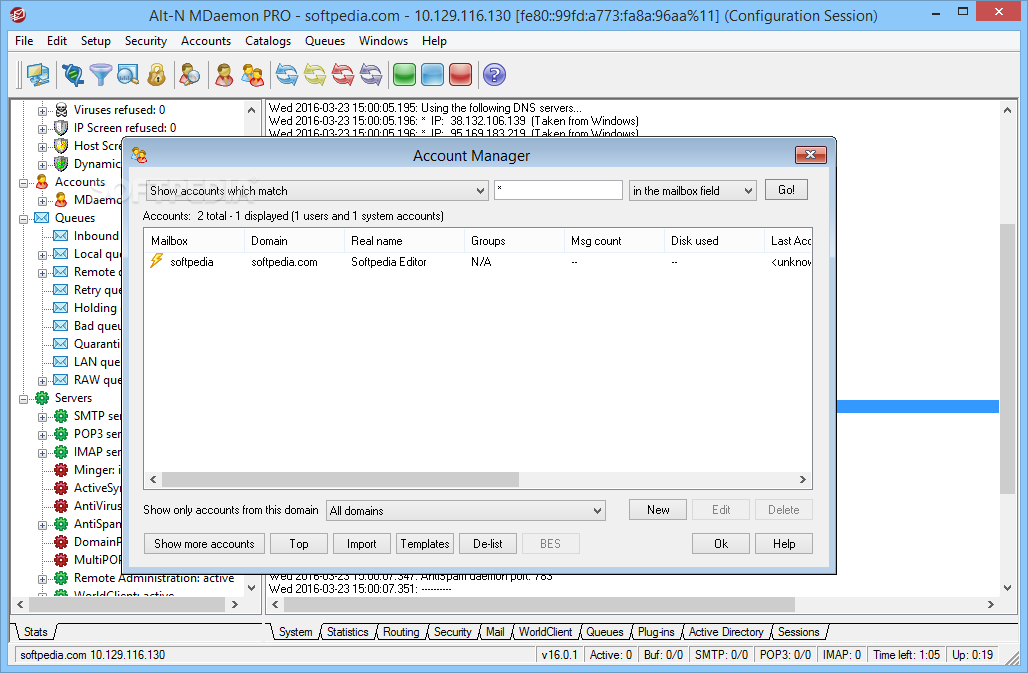Collapse the Queues tree node

click(x=24, y=219)
